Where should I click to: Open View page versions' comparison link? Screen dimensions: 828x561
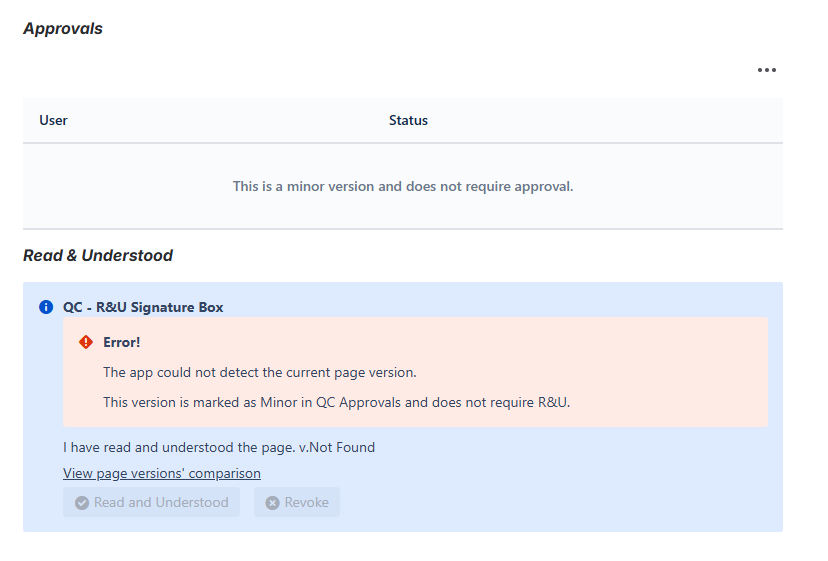click(x=162, y=473)
